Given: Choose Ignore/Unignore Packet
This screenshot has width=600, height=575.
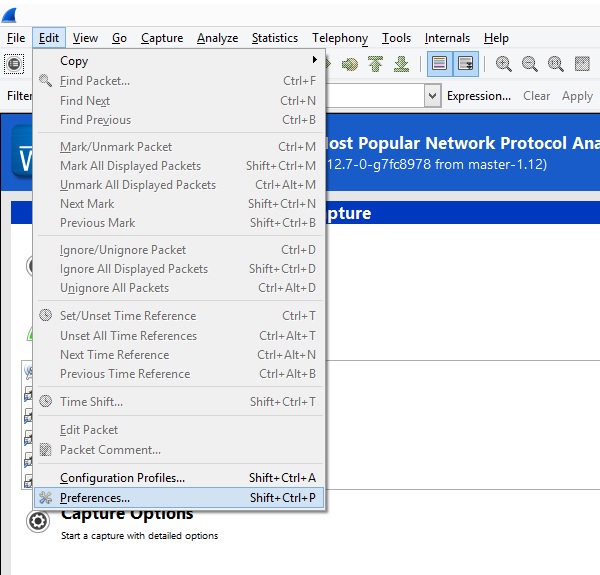Looking at the screenshot, I should pos(179,249).
